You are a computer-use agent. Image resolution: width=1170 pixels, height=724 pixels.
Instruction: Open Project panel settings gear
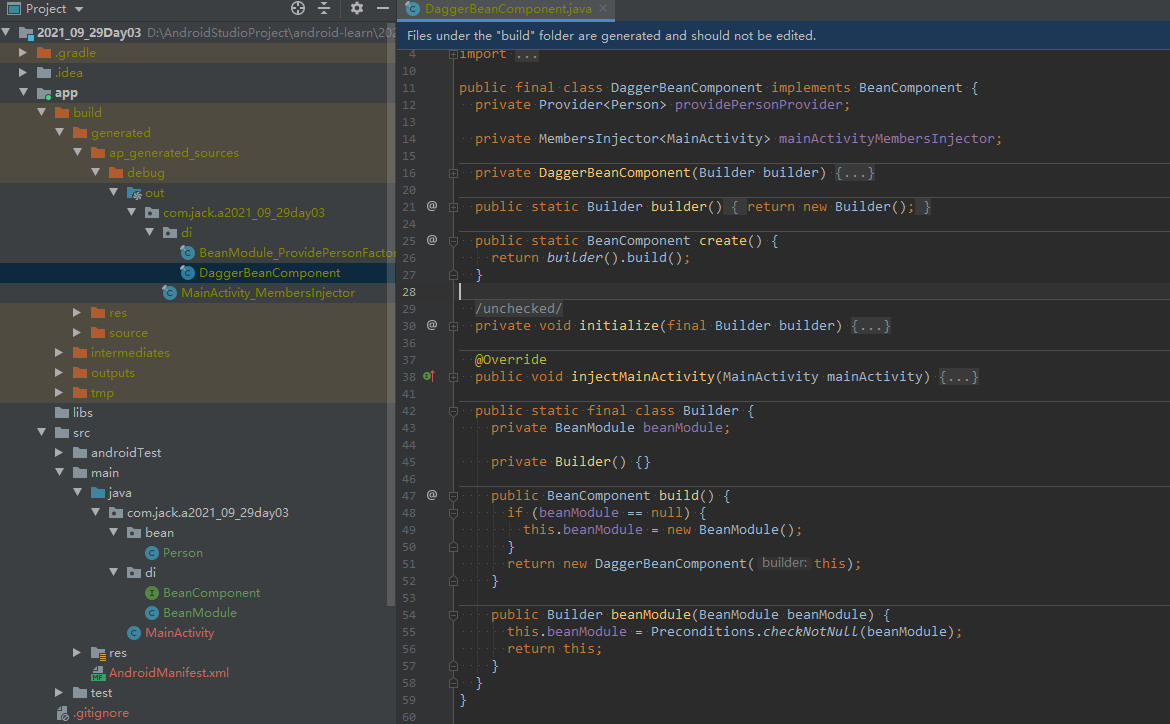(357, 8)
